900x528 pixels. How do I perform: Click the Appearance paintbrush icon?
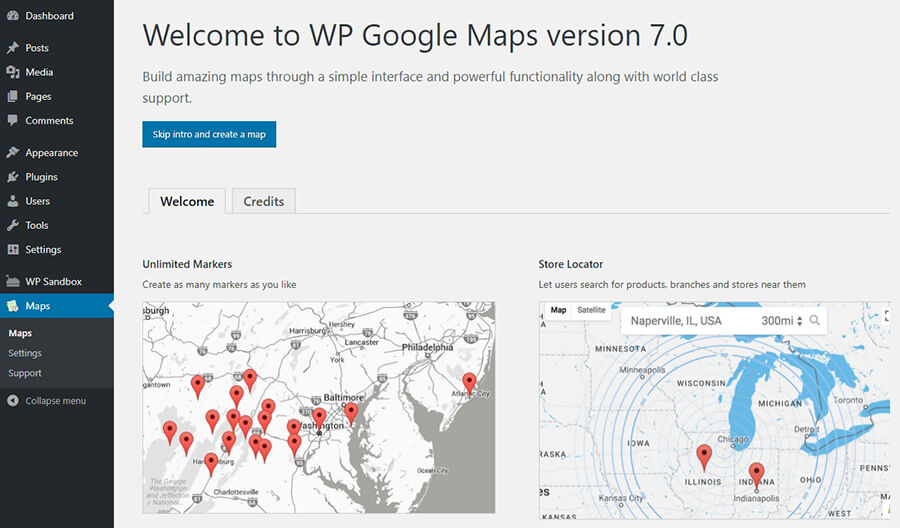pyautogui.click(x=13, y=153)
